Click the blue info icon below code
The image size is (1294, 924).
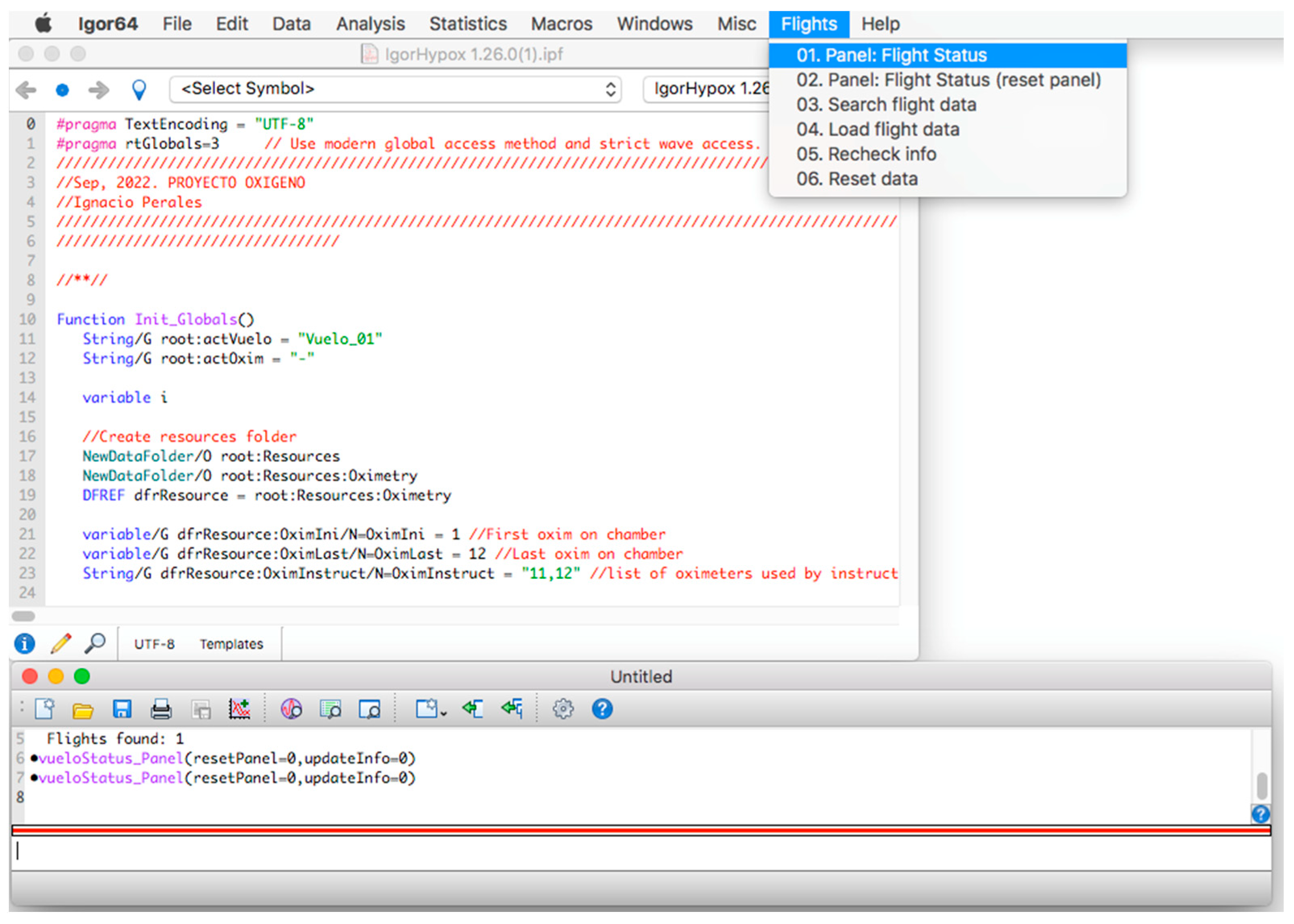[25, 644]
